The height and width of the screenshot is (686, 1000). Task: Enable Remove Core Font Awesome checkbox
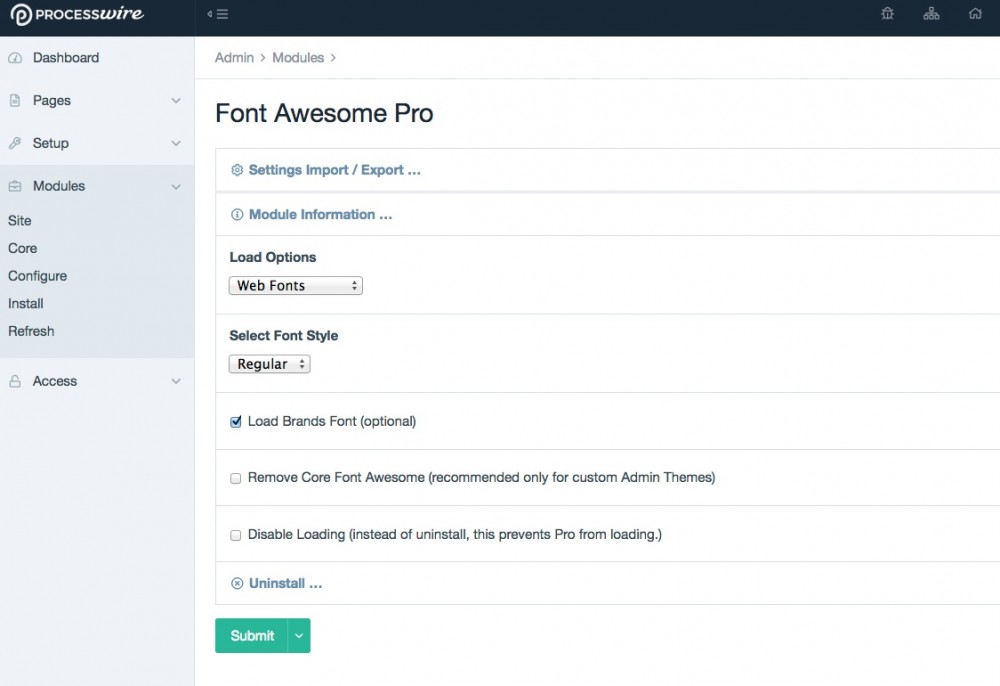pos(236,478)
